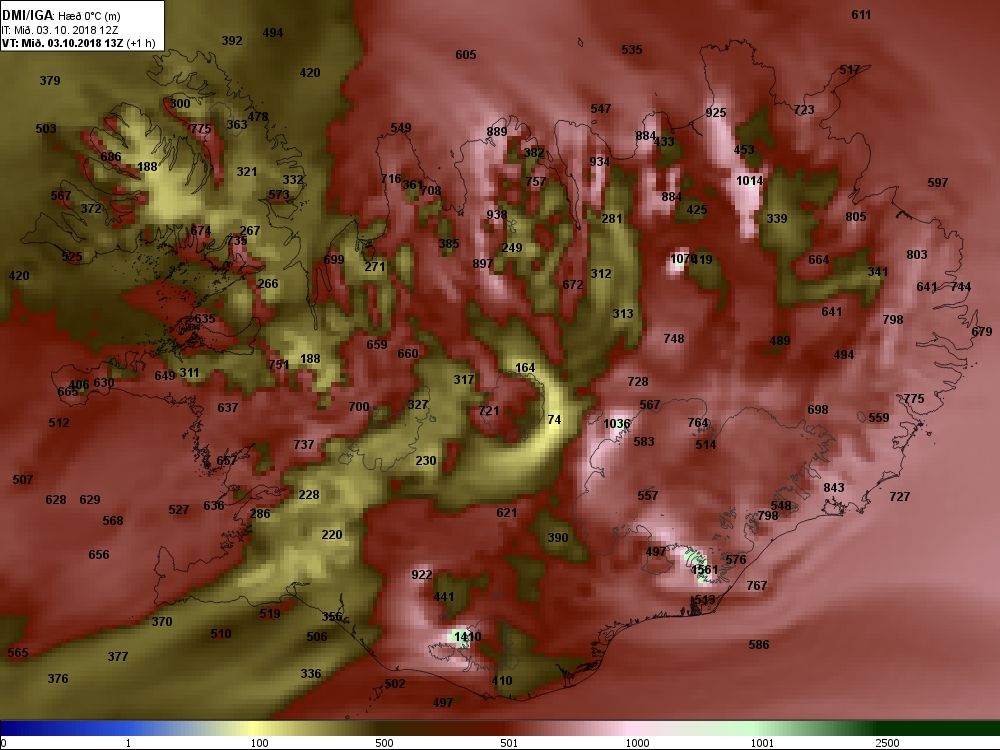Click the map value 230

coord(425,460)
